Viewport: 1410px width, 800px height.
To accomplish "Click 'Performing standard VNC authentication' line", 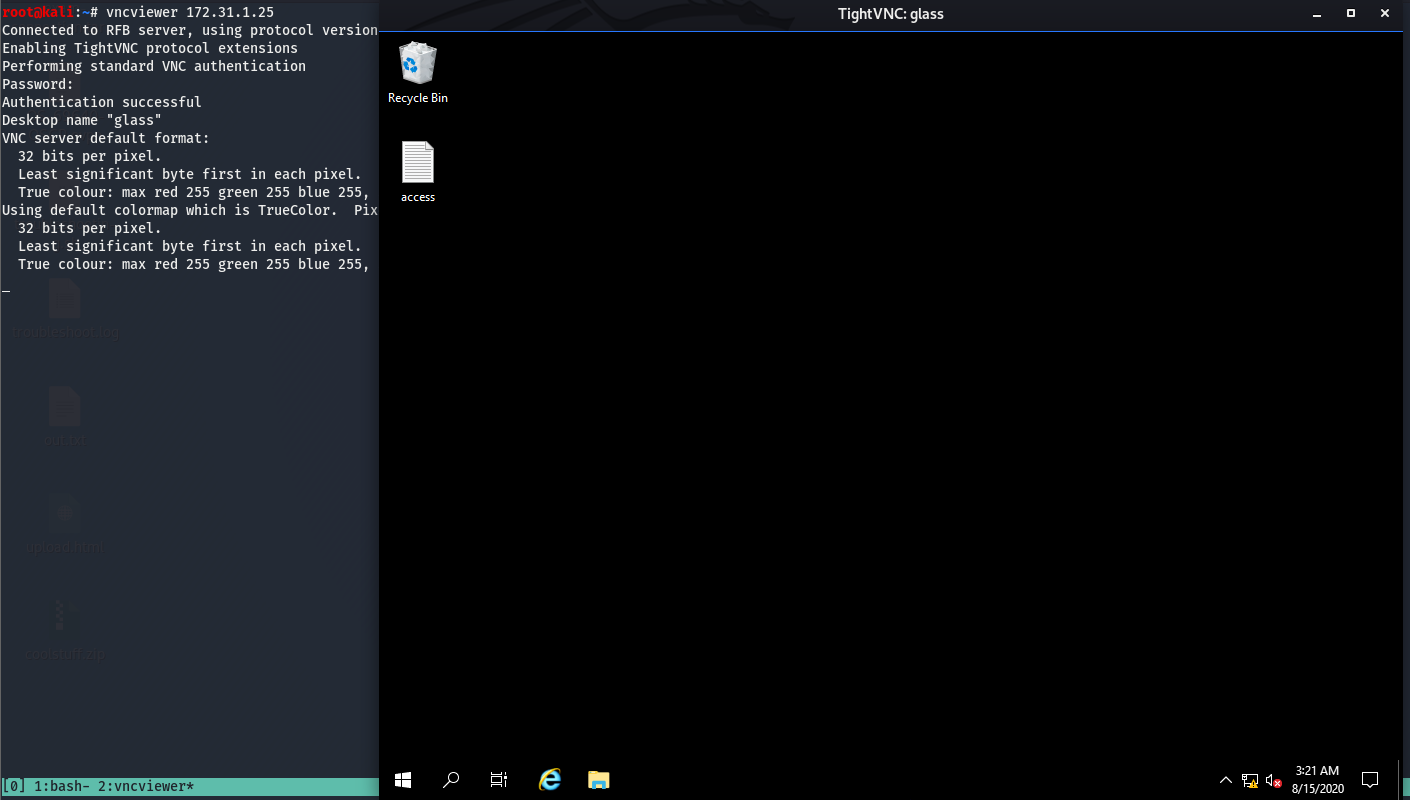I will click(154, 66).
